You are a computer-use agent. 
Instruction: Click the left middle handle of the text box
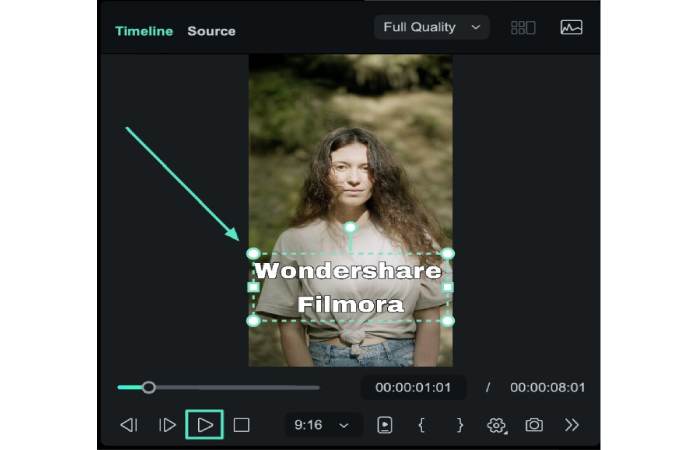[253, 288]
